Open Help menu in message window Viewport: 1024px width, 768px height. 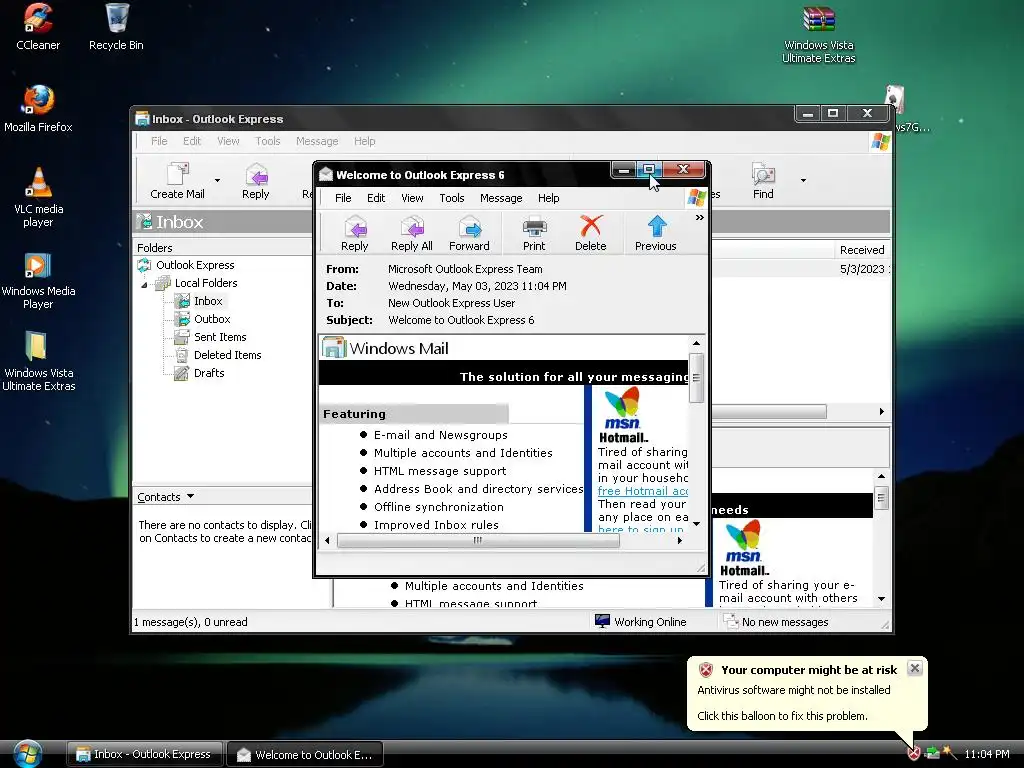pyautogui.click(x=549, y=198)
